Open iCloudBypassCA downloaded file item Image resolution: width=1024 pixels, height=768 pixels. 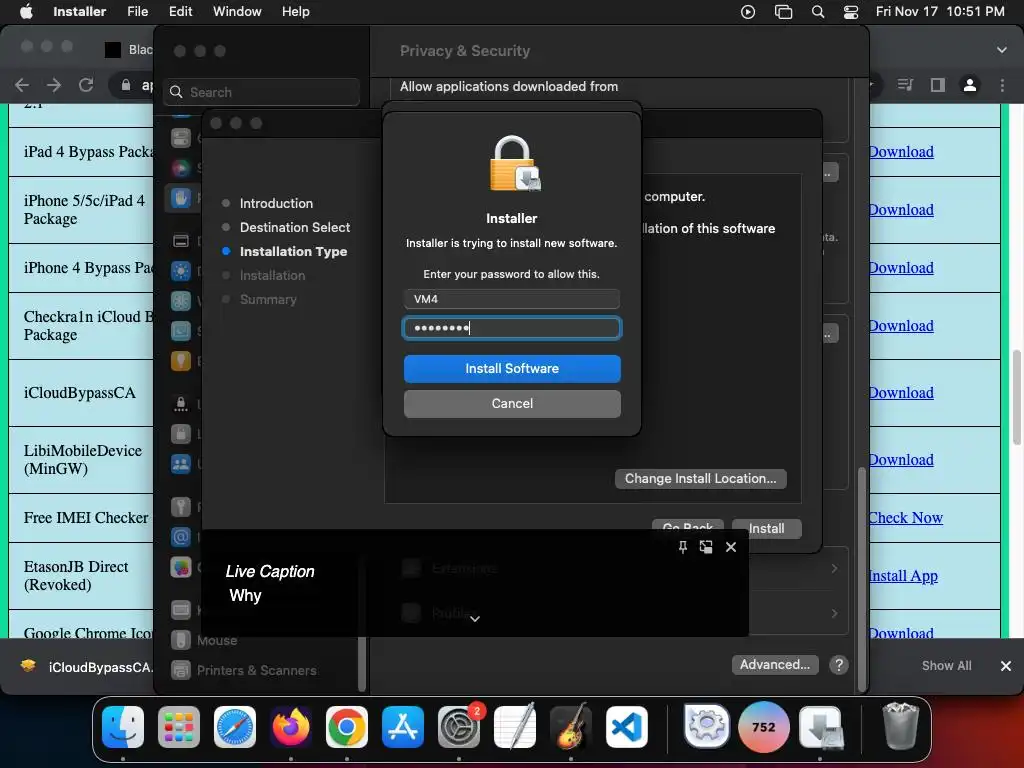tap(85, 667)
